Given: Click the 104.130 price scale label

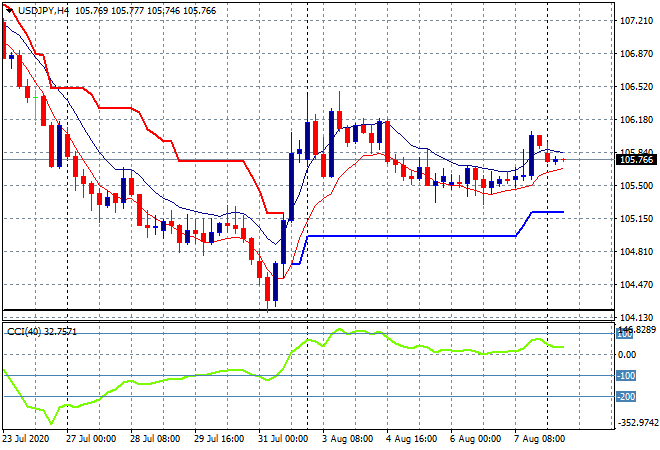Looking at the screenshot, I should pos(636,317).
